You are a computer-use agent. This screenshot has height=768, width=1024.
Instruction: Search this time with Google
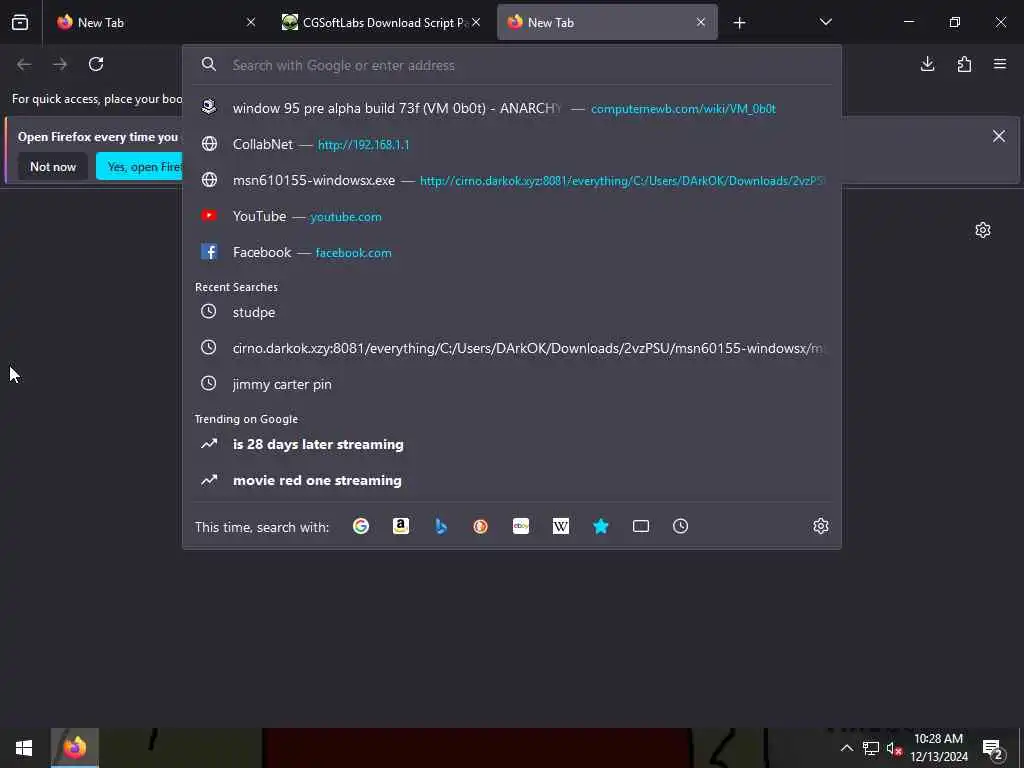tap(361, 526)
